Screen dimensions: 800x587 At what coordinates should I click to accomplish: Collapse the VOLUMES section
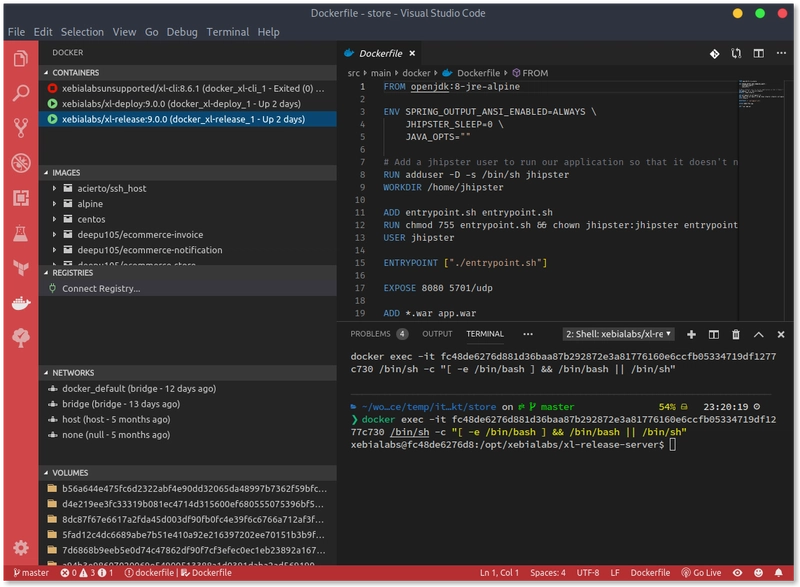pyautogui.click(x=188, y=473)
